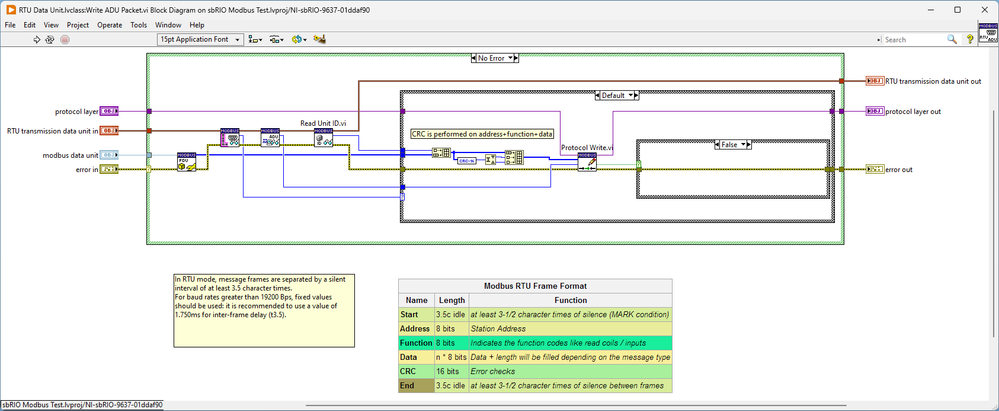Open the Operate menu

[110, 24]
